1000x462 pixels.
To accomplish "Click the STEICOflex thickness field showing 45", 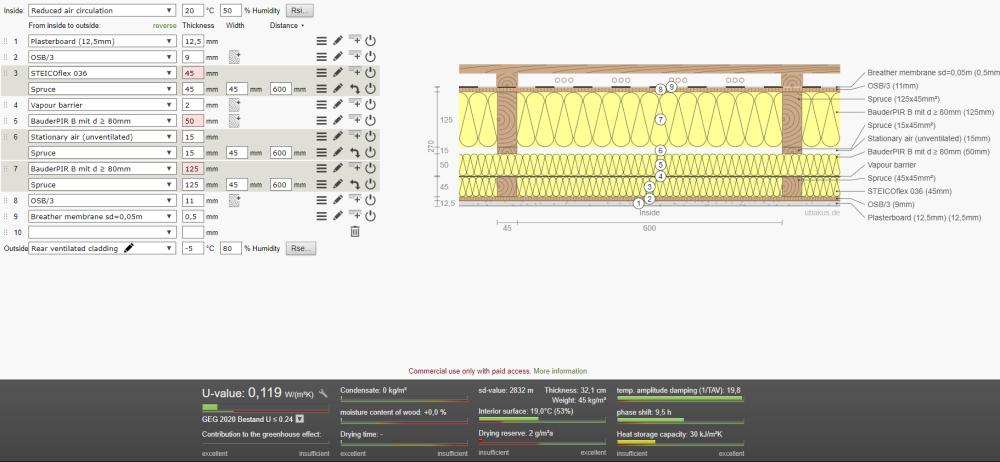I will point(193,73).
